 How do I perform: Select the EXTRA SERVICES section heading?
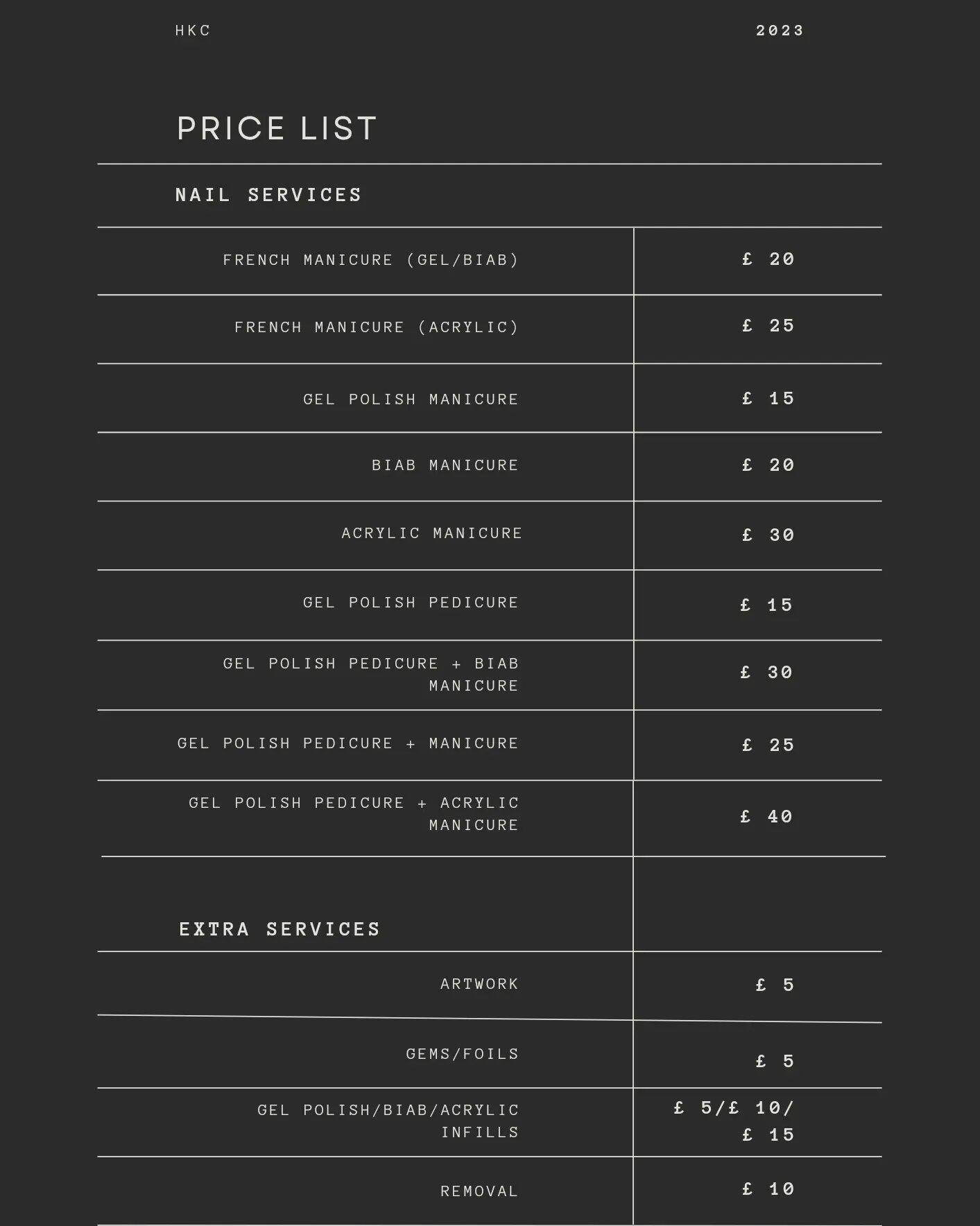point(280,929)
